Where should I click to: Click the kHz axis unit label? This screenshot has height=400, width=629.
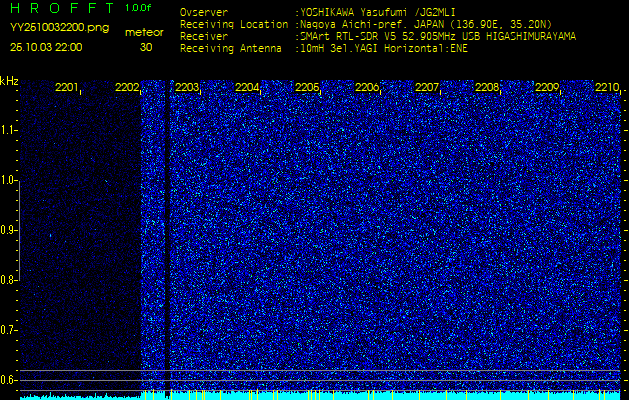coord(9,81)
